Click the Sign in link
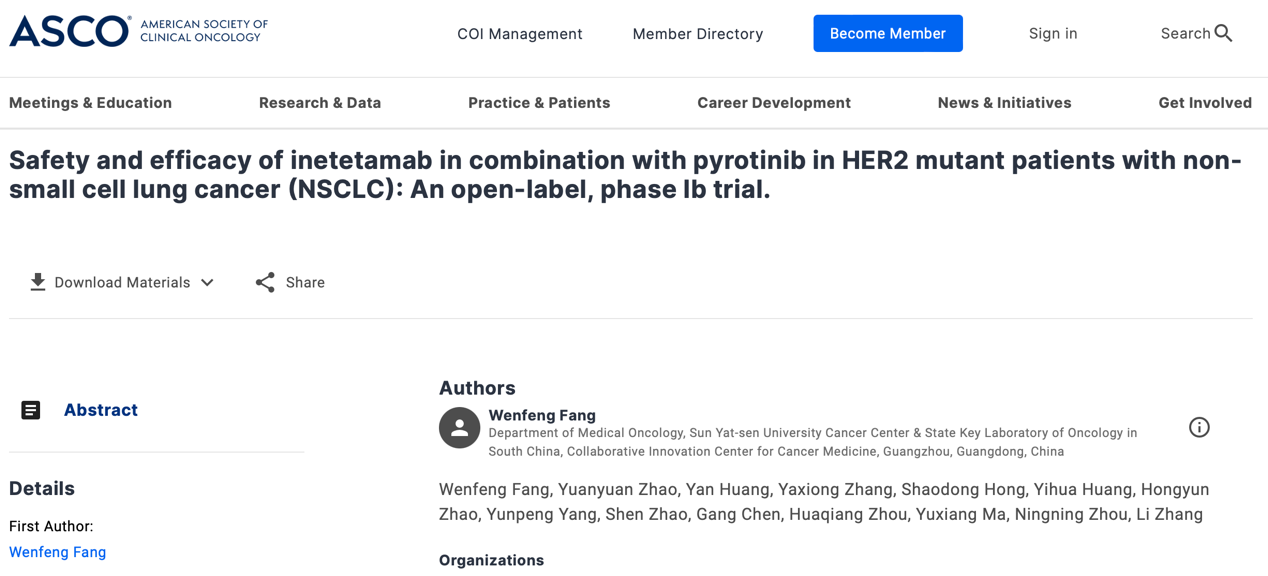Viewport: 1268px width, 576px height. 1053,34
